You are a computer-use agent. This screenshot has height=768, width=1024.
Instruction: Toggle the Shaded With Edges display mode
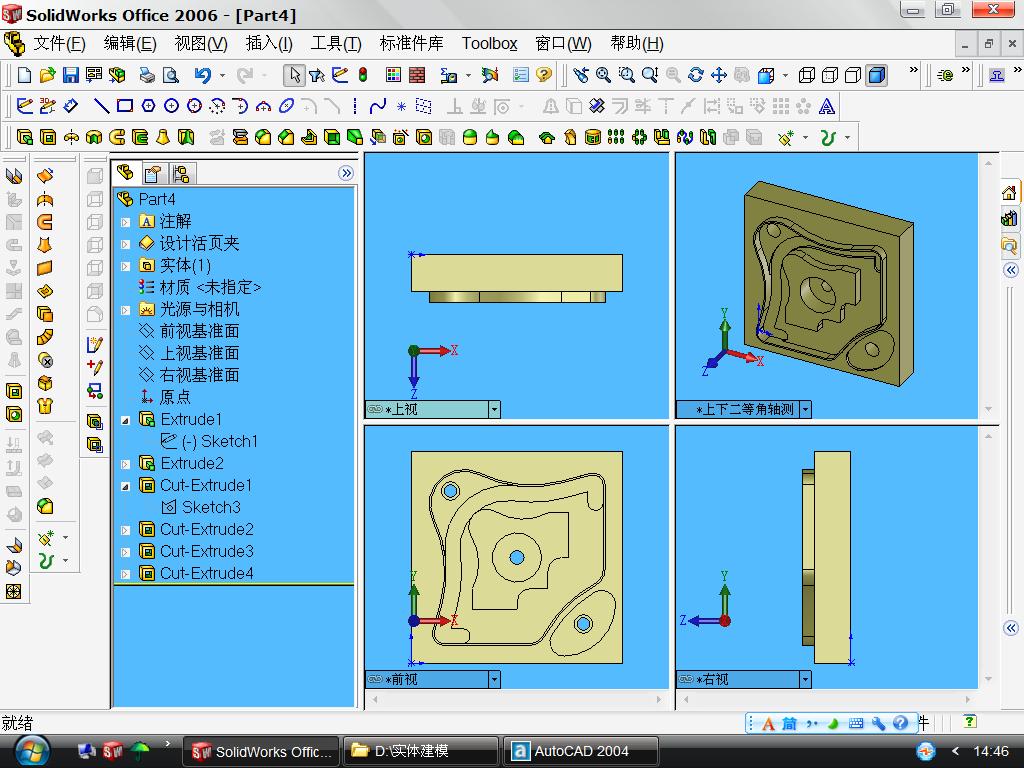point(877,75)
